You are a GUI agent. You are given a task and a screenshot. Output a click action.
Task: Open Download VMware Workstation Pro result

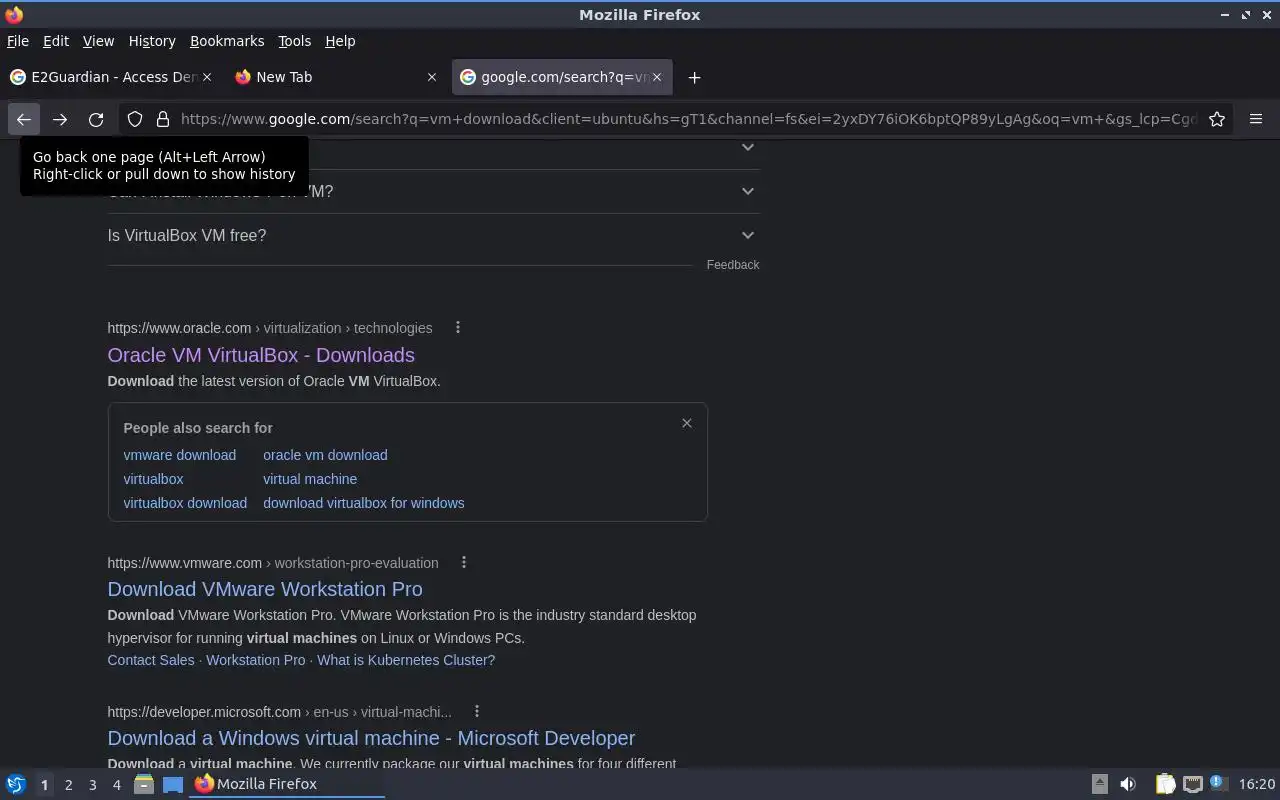tap(265, 589)
